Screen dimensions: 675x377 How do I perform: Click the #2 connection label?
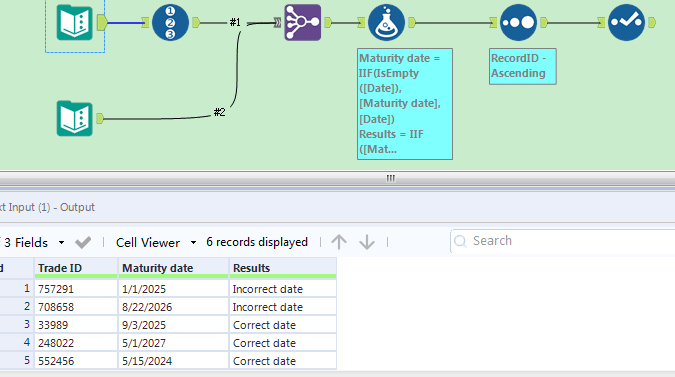220,112
